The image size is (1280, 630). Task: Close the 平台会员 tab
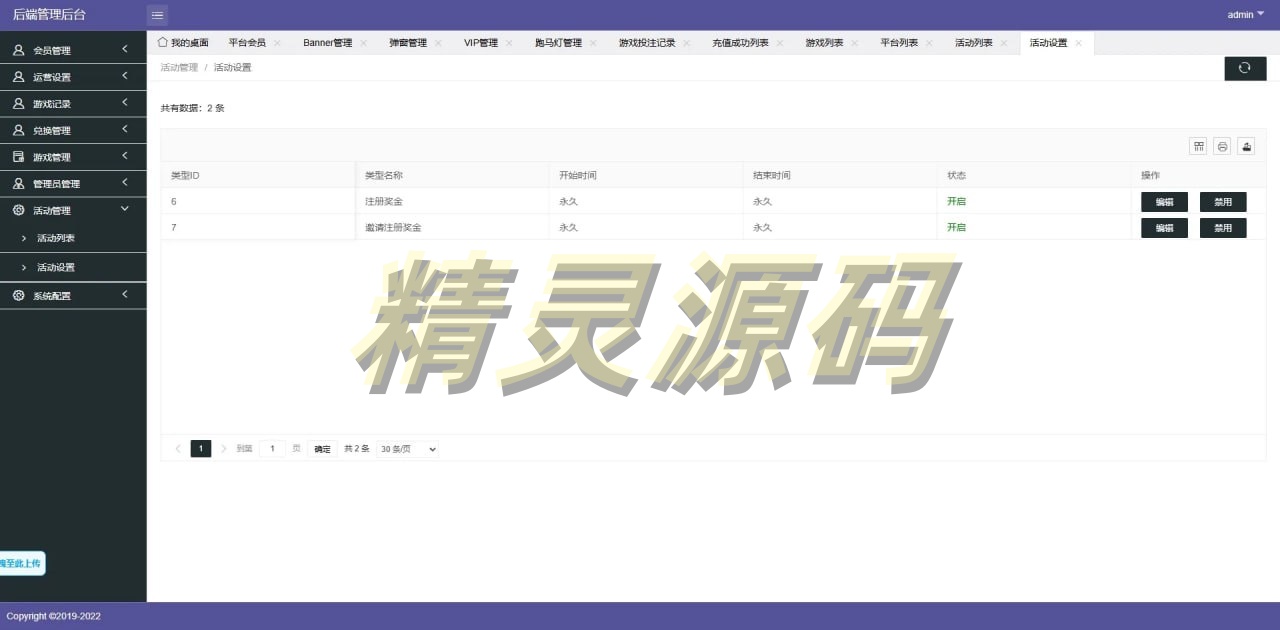277,43
